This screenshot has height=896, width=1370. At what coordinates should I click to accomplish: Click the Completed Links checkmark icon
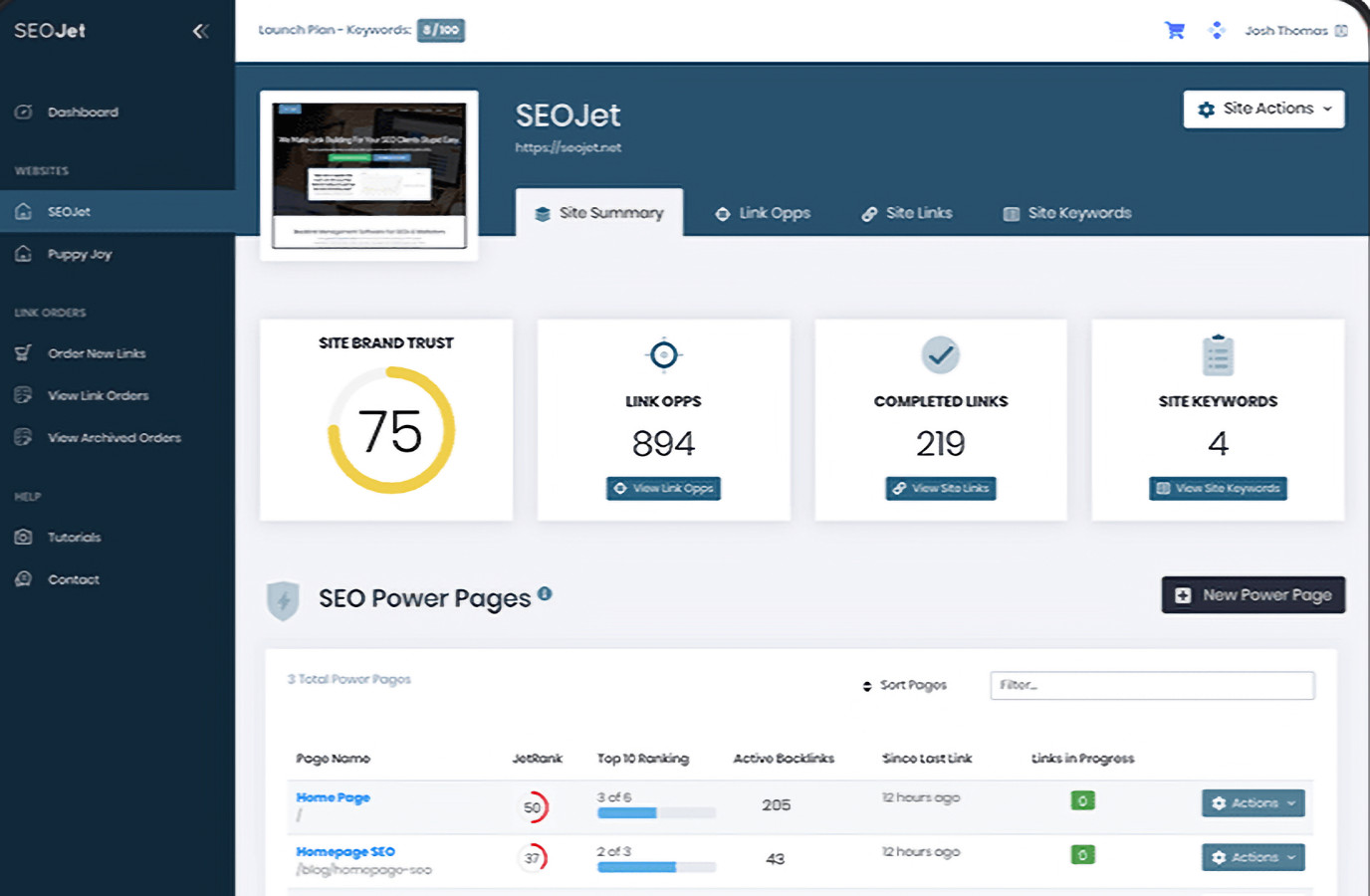940,354
